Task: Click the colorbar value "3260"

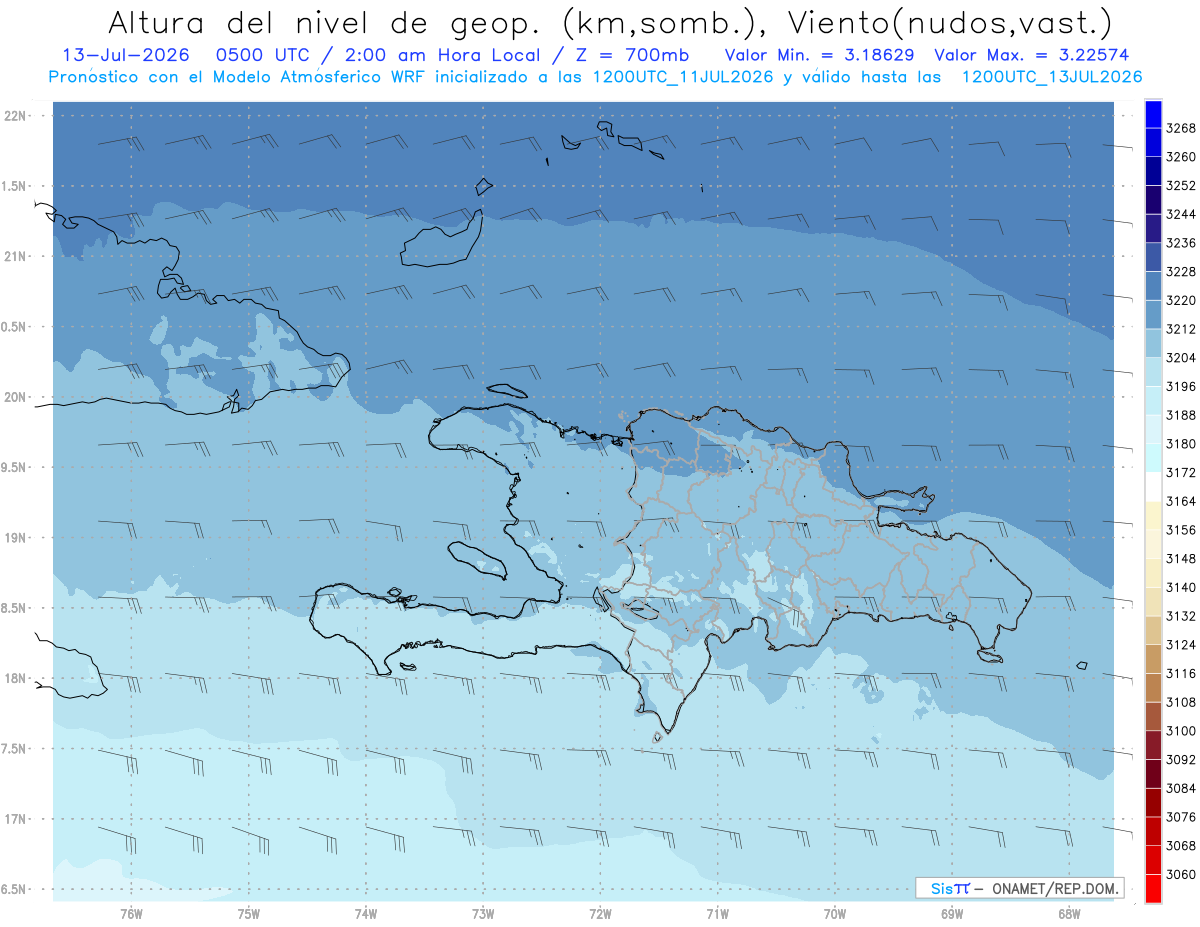Action: [1181, 157]
